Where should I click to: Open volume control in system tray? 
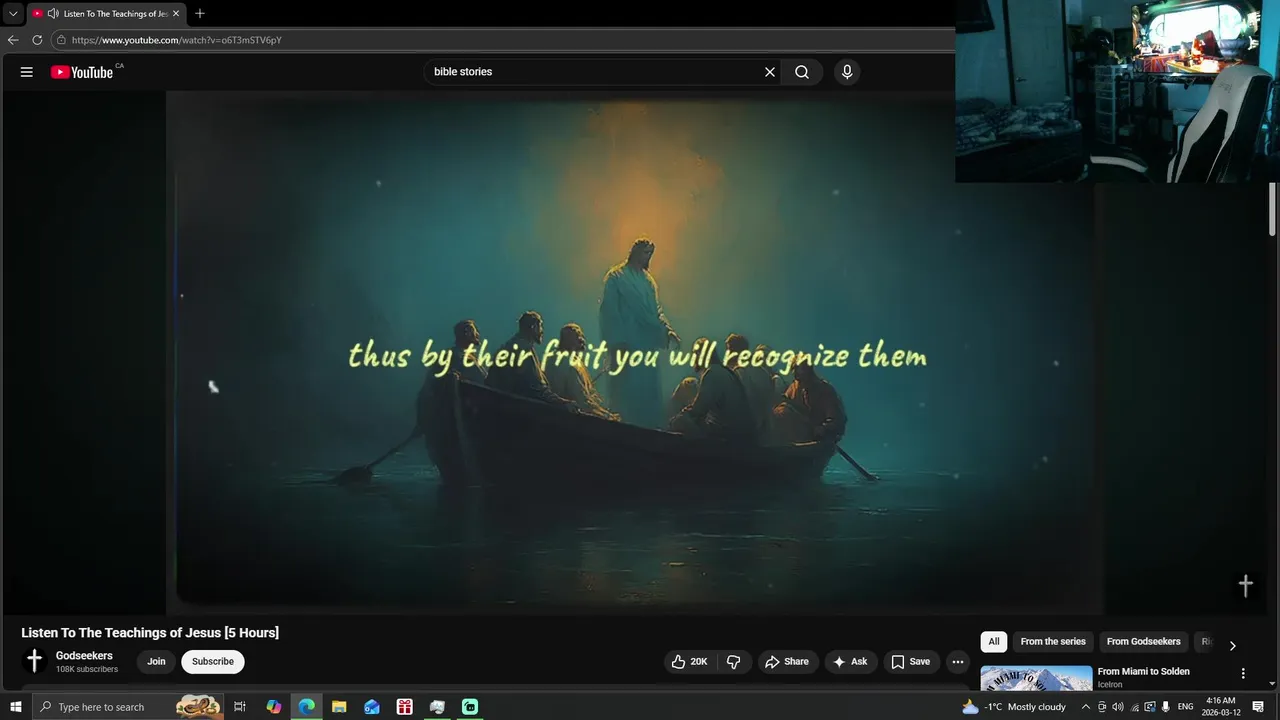tap(1118, 707)
